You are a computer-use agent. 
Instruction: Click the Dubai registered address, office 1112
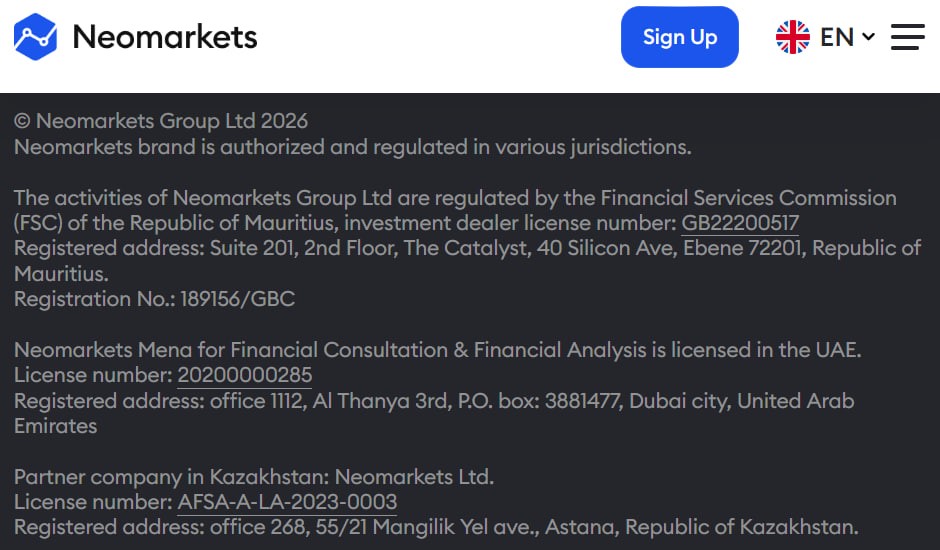[434, 401]
